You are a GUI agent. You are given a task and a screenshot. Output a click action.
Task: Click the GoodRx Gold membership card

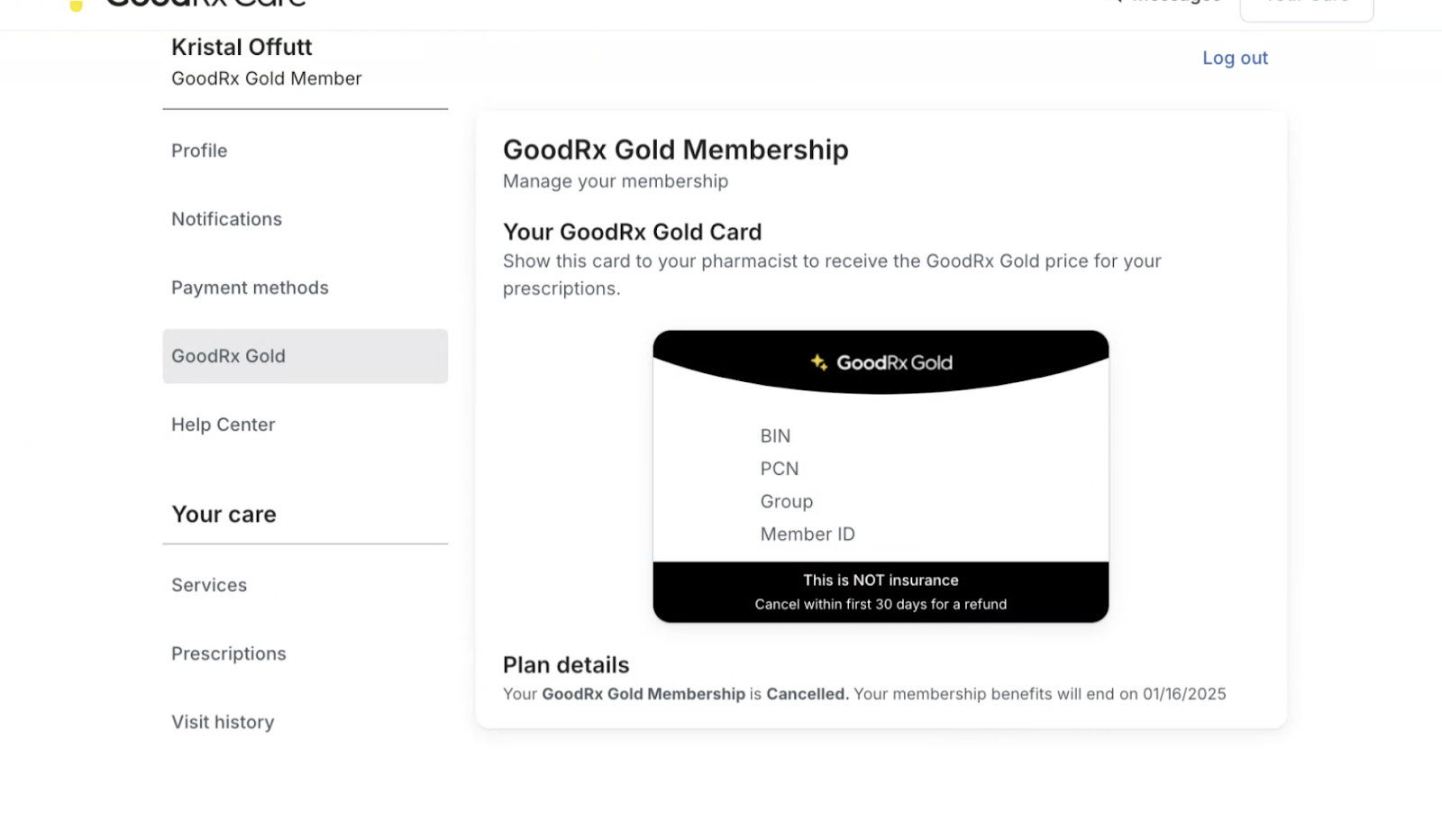coord(881,475)
